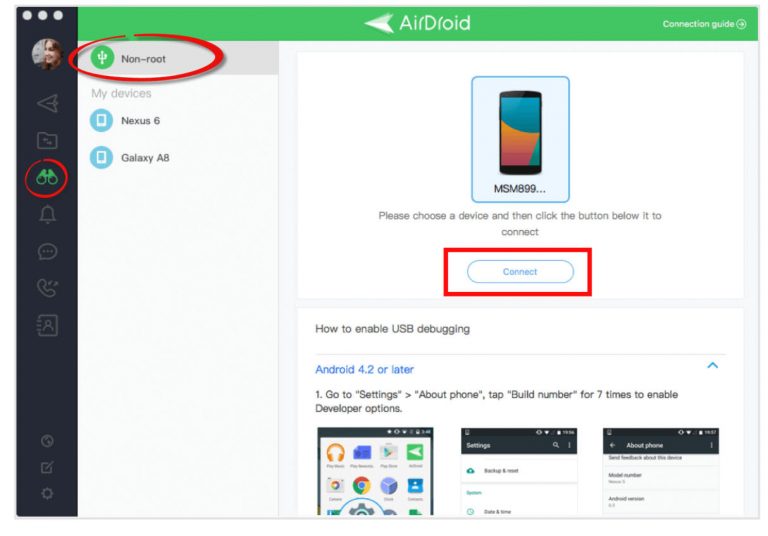Click the round clock-like icon above edit icon
The width and height of the screenshot is (768, 536).
pos(47,441)
